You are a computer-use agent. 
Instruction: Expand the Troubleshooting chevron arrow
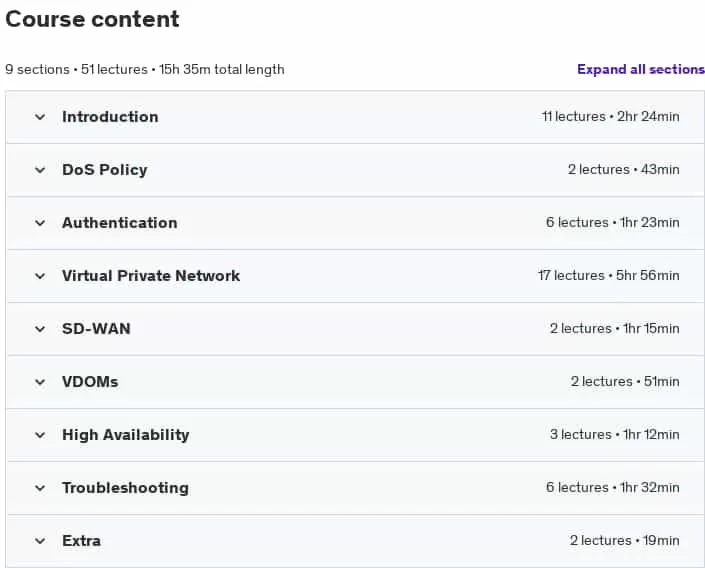(40, 488)
